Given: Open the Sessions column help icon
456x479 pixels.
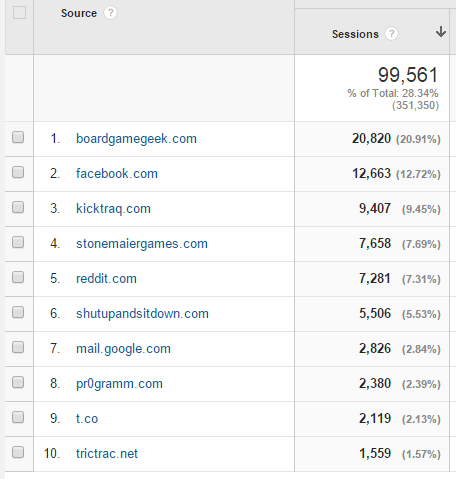Looking at the screenshot, I should [x=391, y=34].
